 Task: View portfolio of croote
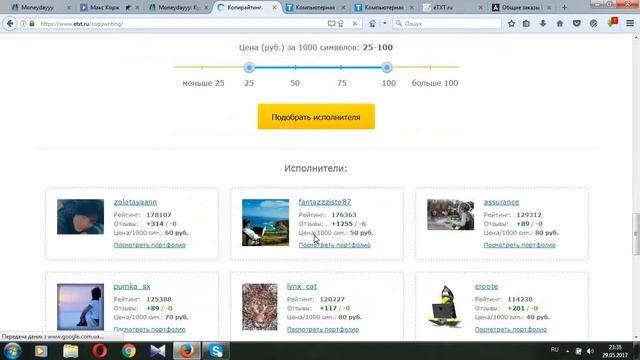pyautogui.click(x=511, y=329)
